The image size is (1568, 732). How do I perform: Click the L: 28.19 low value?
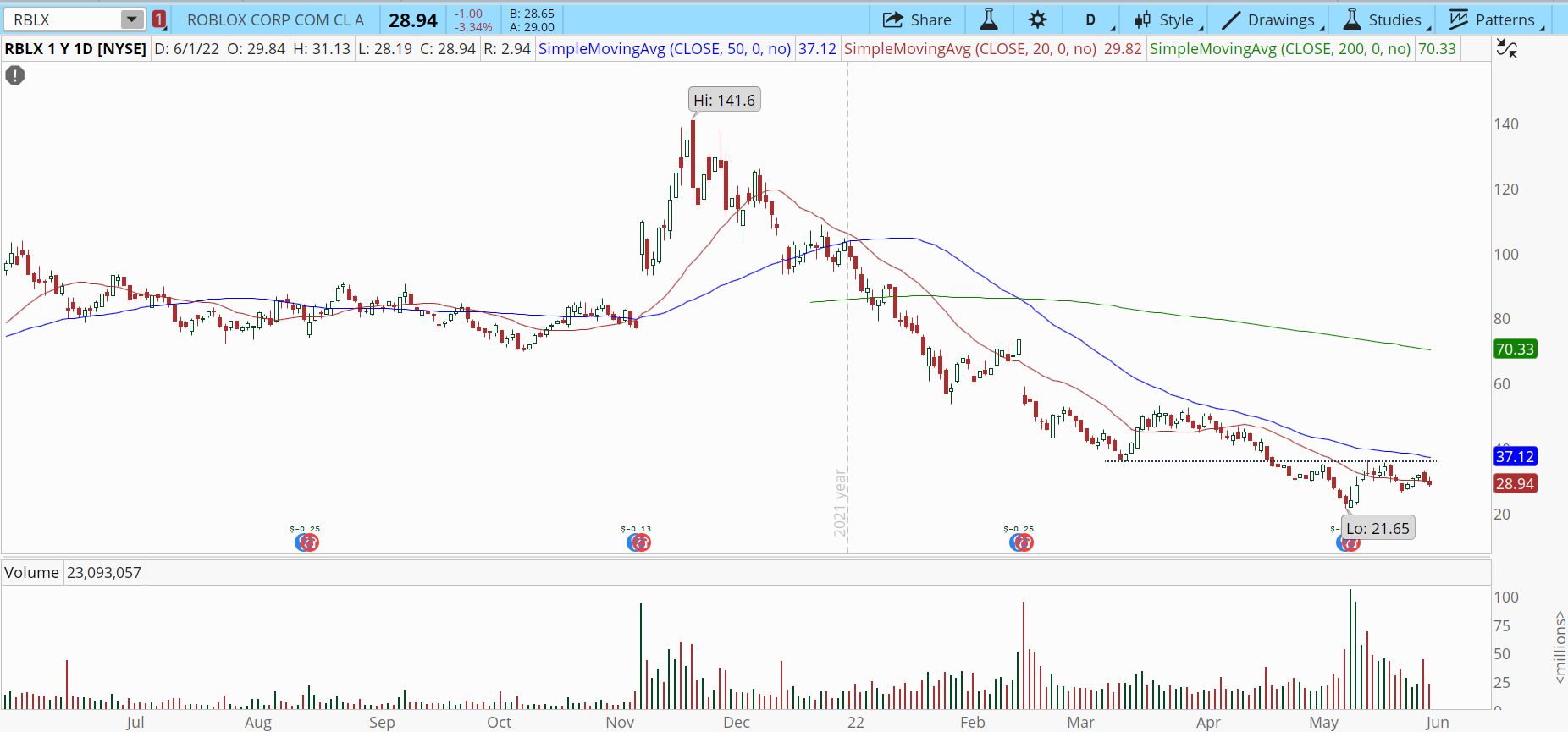click(x=385, y=49)
